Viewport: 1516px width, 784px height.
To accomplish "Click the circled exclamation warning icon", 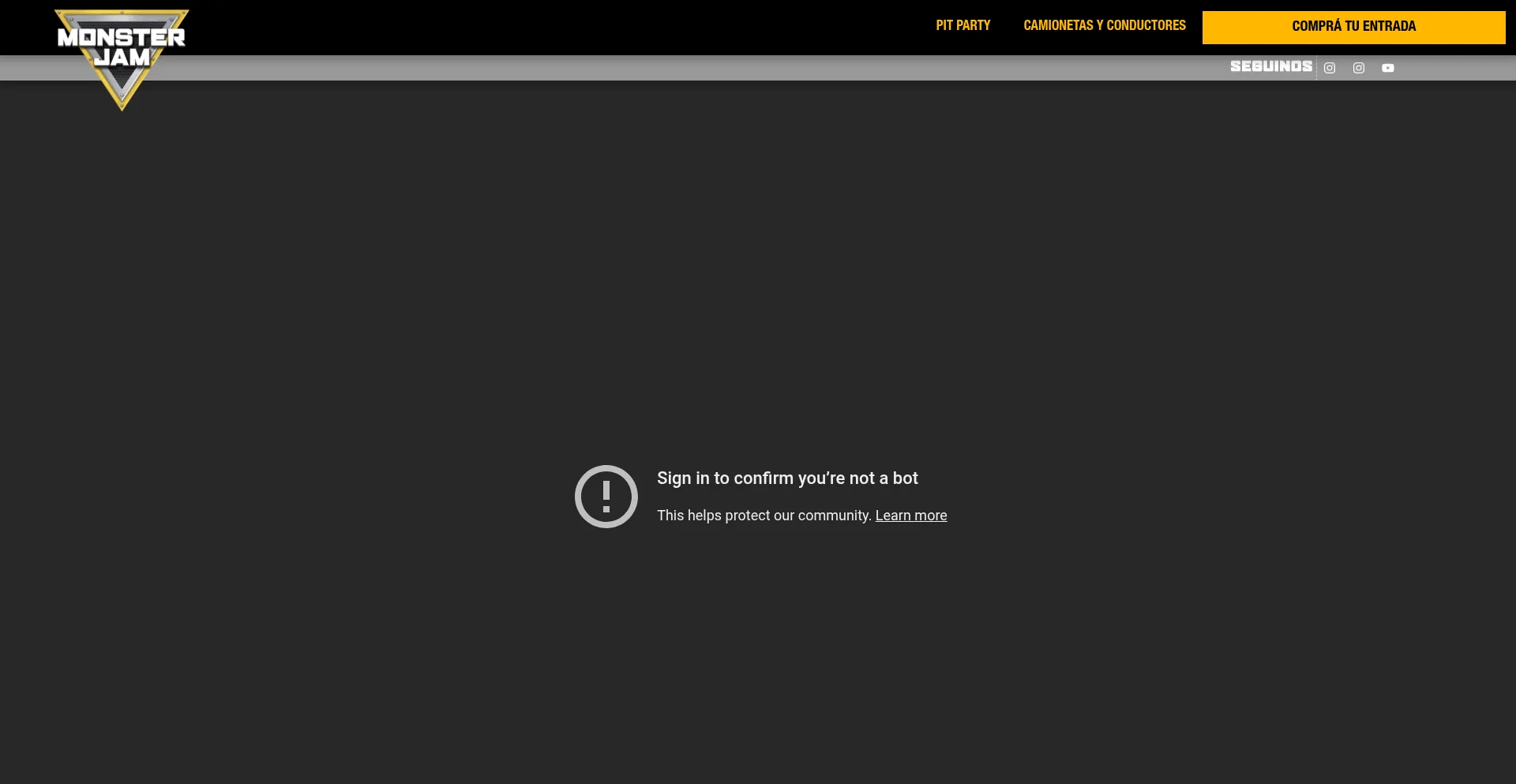I will [x=606, y=497].
